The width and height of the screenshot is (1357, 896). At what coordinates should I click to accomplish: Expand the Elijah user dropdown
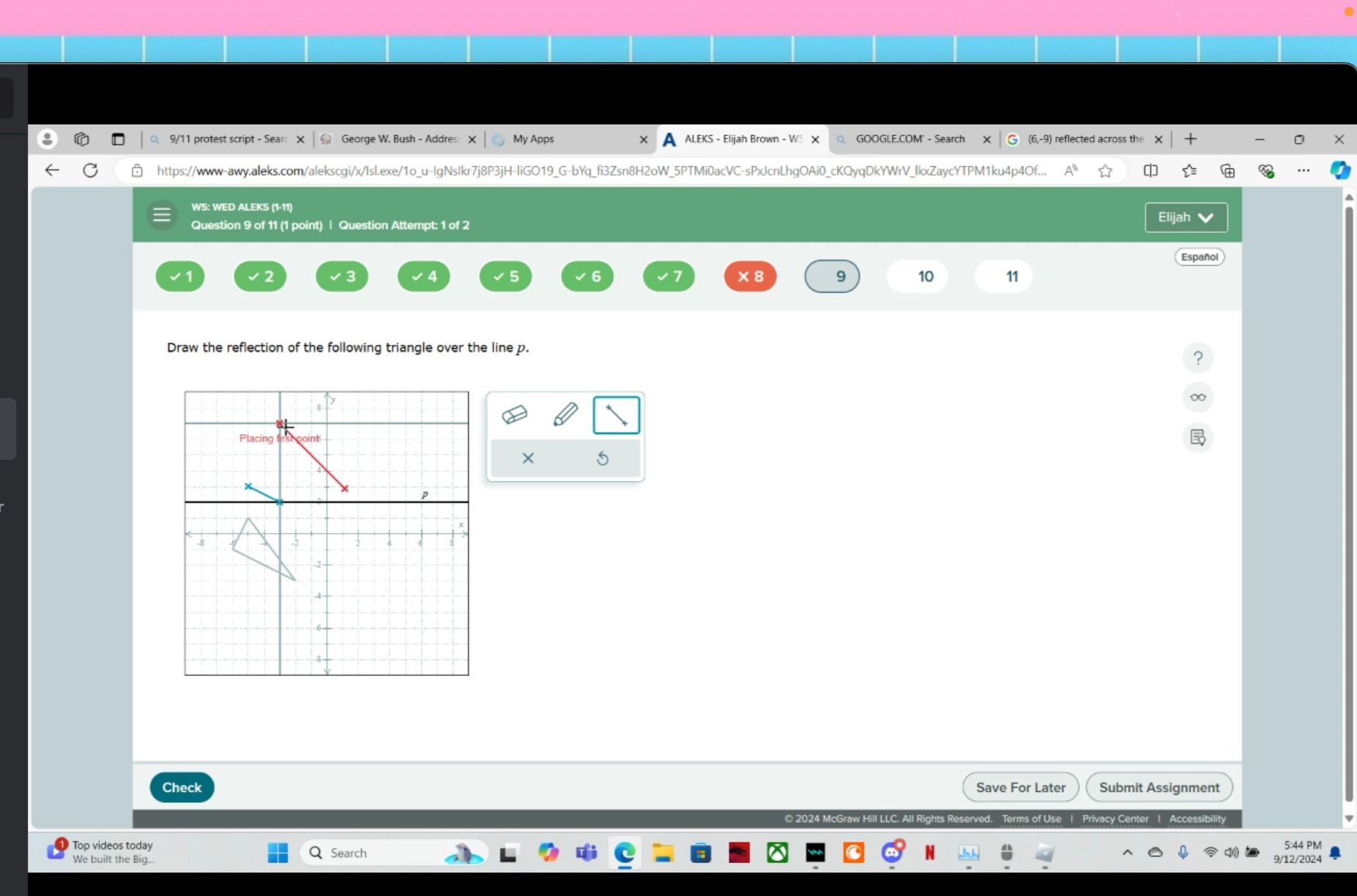point(1186,217)
